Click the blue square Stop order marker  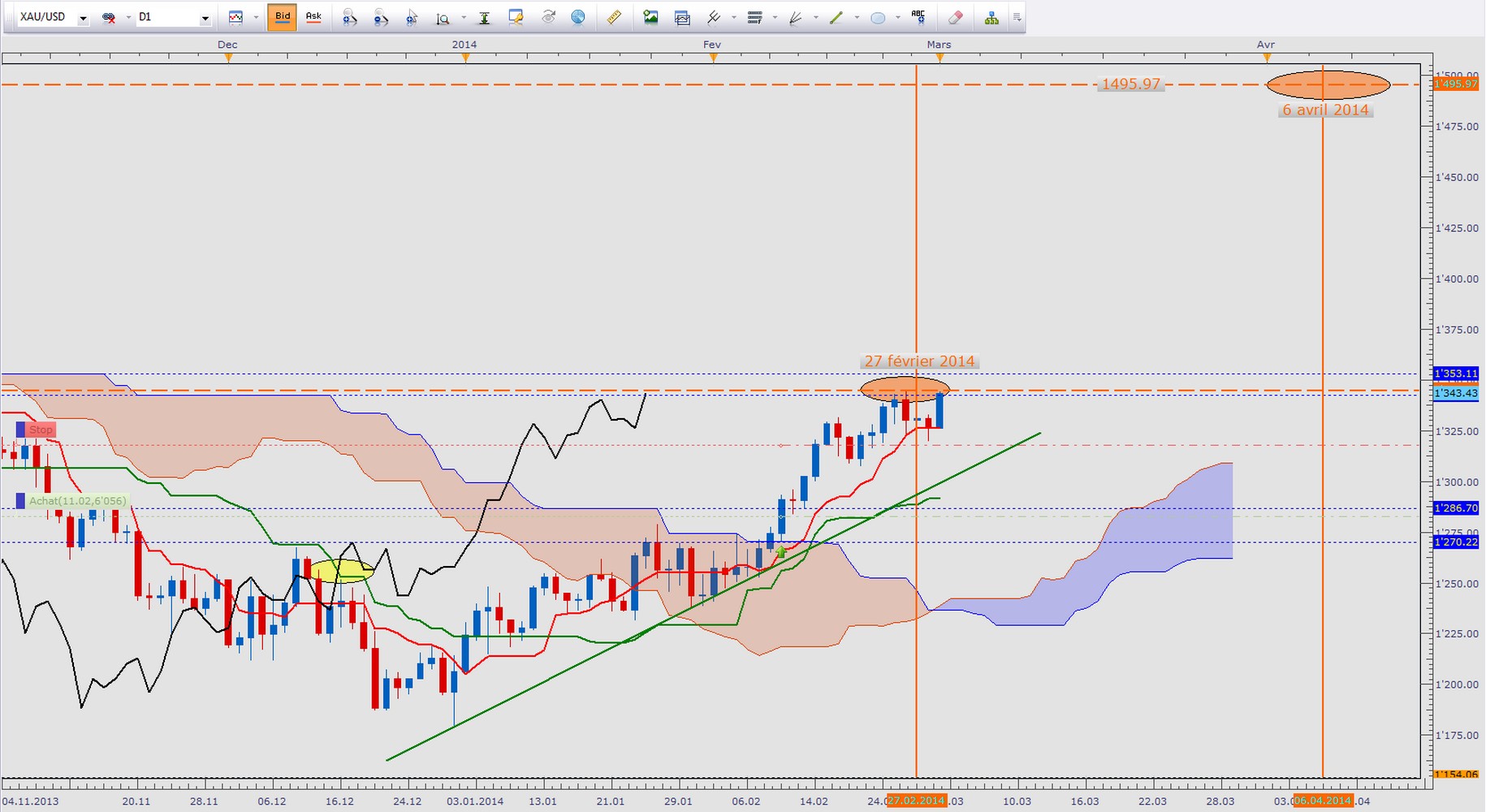(21, 430)
